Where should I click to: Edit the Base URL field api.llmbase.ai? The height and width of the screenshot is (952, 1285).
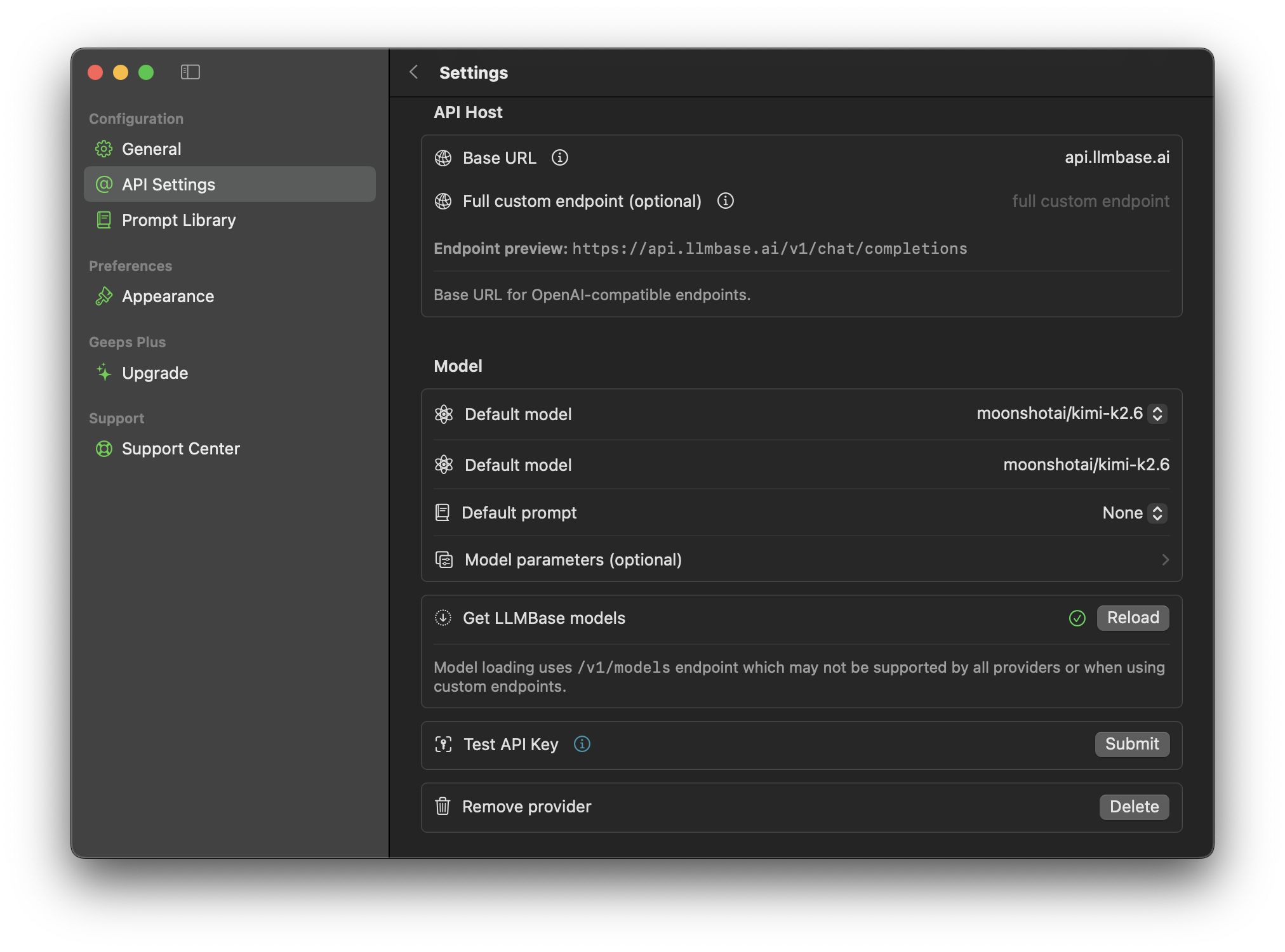[x=1117, y=157]
